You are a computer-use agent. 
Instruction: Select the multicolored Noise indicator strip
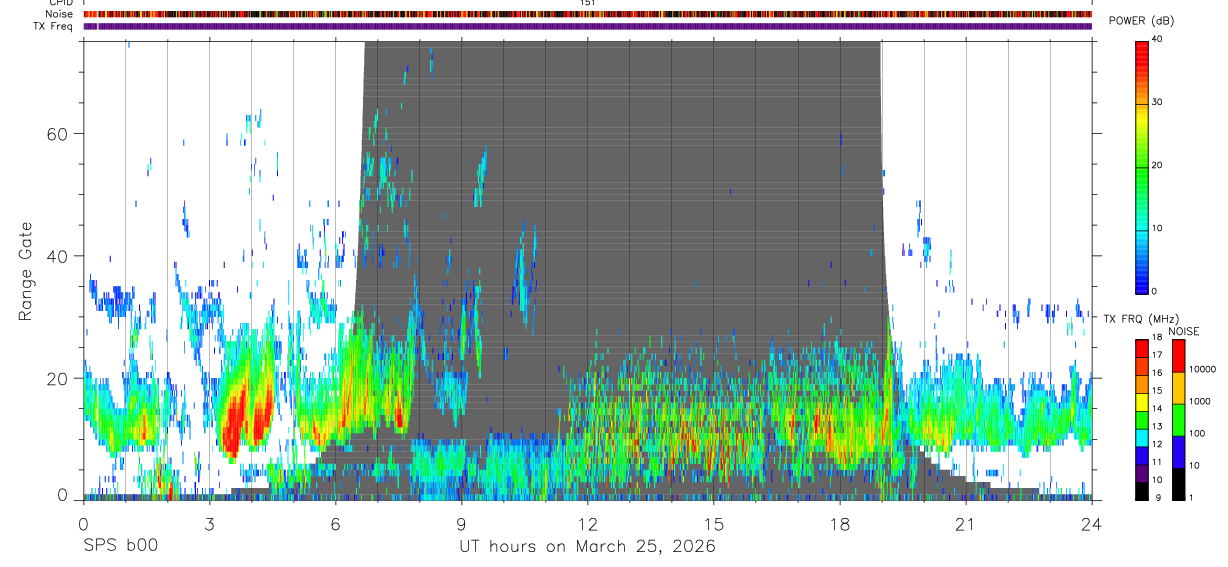click(587, 14)
